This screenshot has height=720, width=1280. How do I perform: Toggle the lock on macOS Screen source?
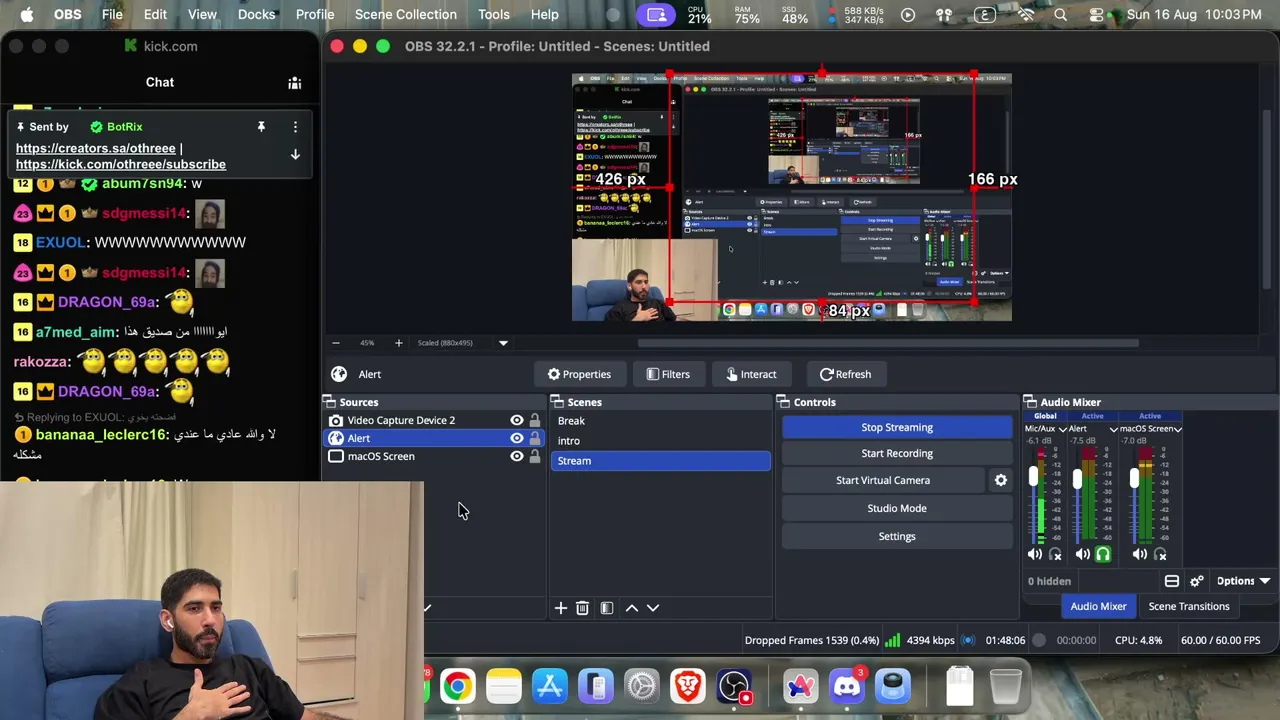click(535, 456)
